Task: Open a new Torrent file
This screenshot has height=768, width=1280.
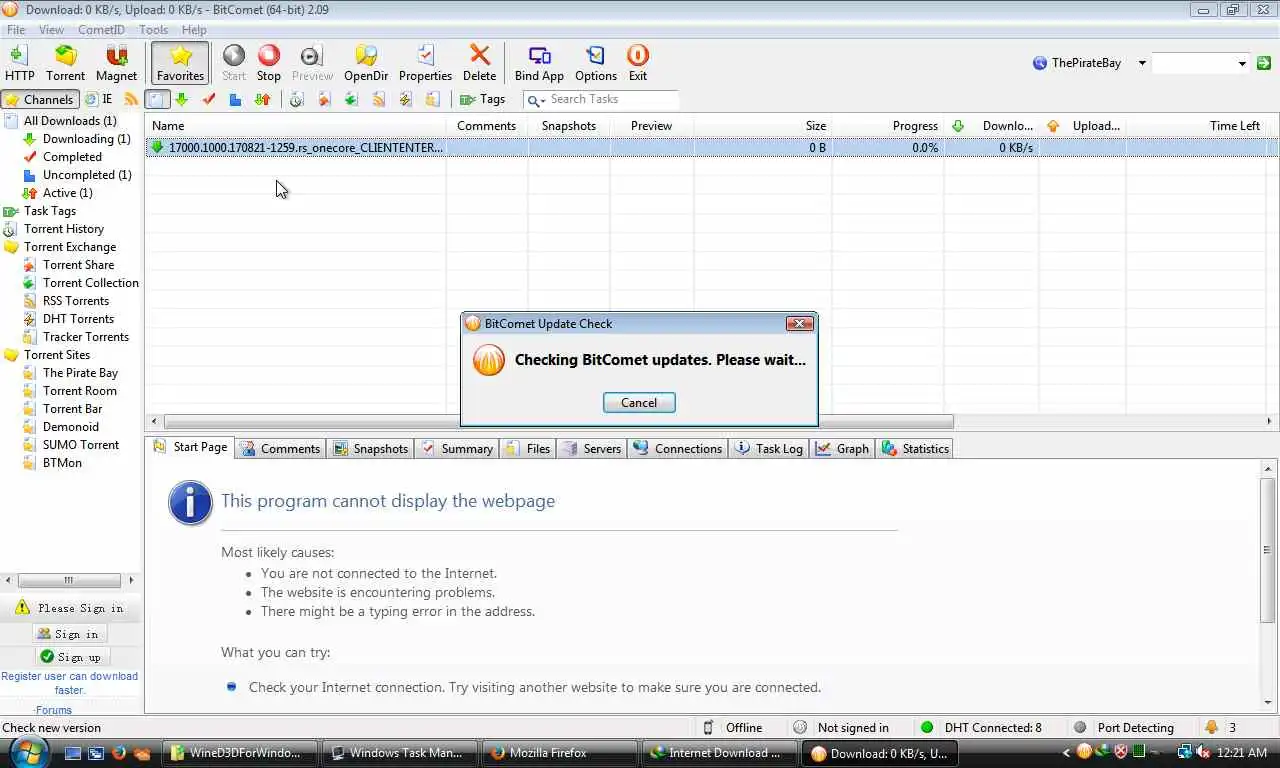Action: (65, 62)
